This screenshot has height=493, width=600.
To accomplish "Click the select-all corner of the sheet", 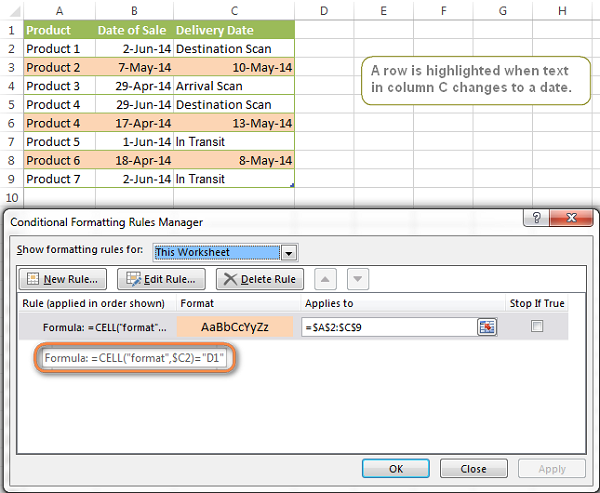I will pos(12,11).
